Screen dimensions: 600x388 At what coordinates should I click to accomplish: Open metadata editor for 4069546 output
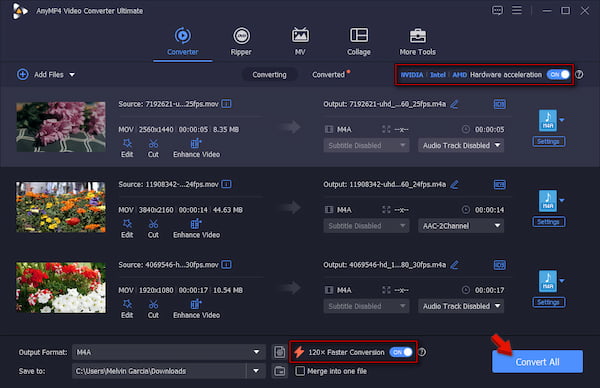click(499, 265)
